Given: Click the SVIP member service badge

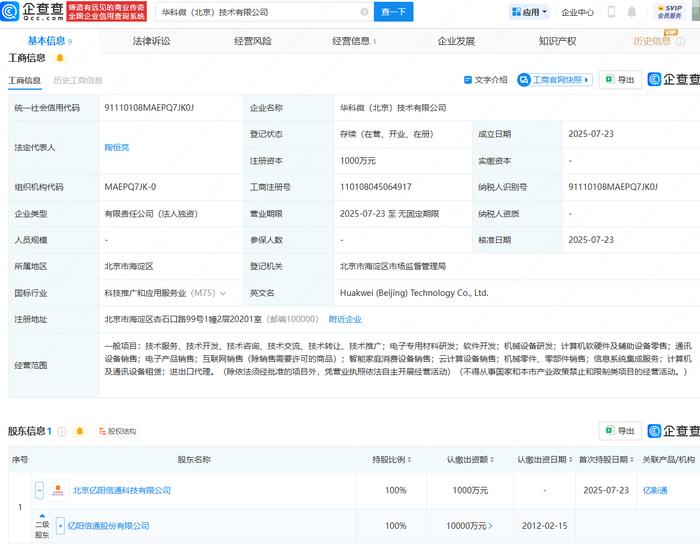Looking at the screenshot, I should point(669,12).
